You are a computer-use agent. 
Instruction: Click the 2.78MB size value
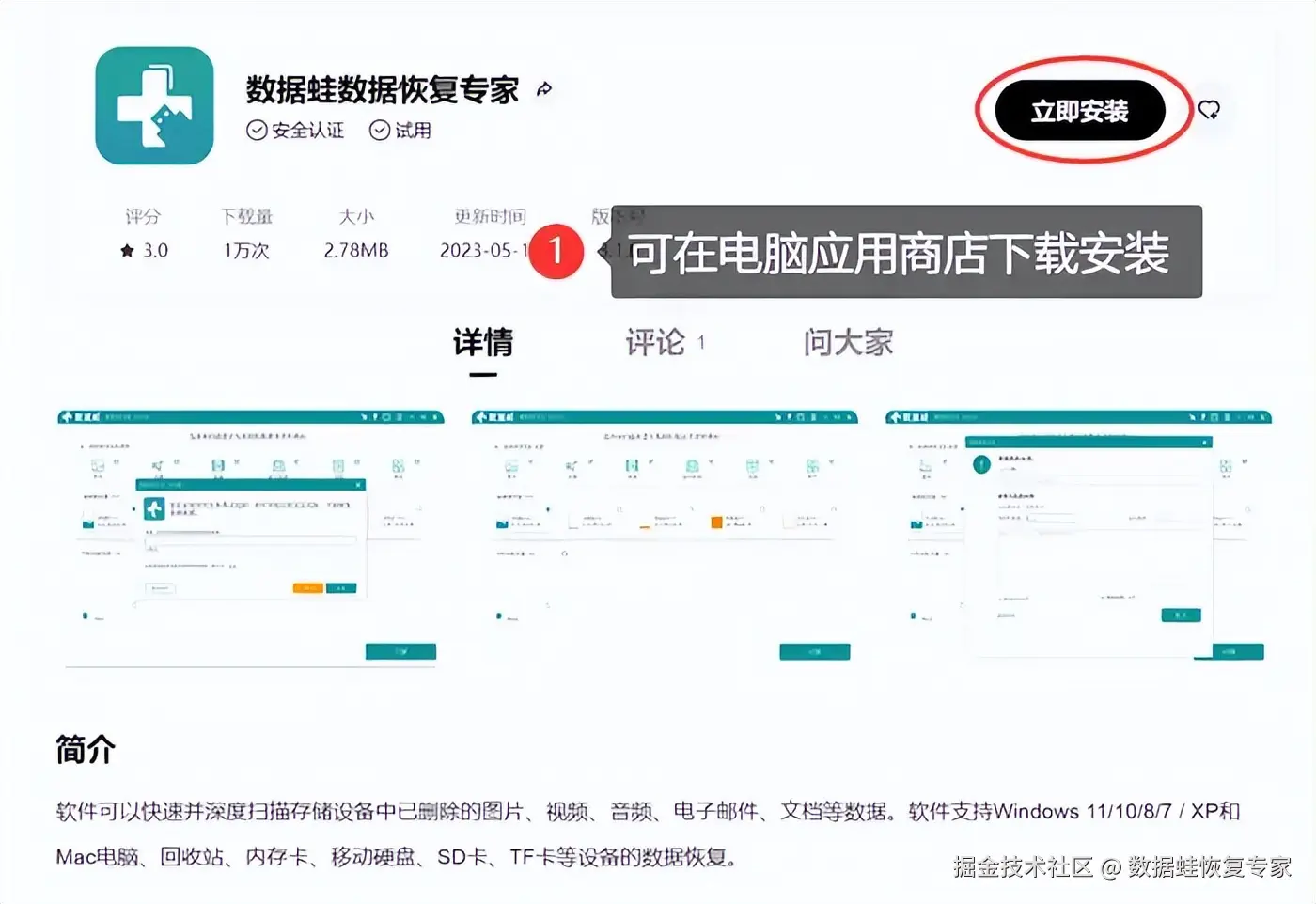(356, 251)
